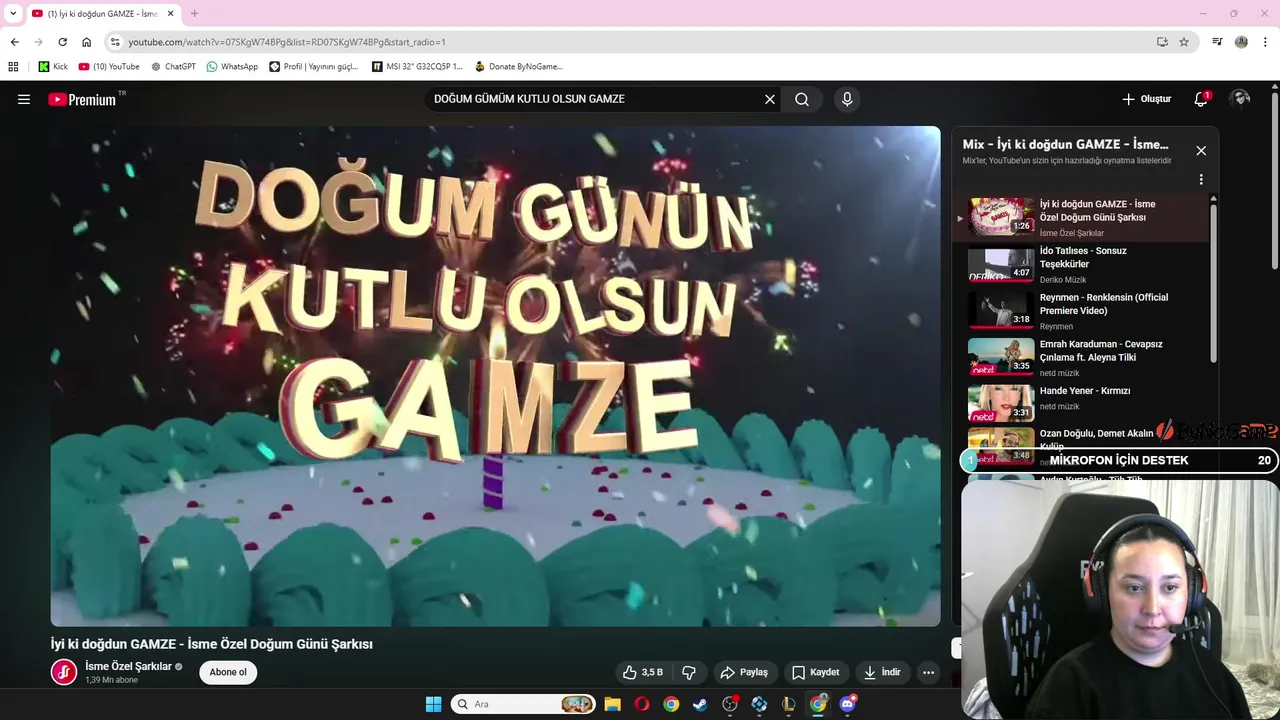Open League of Legends taskbar icon

pyautogui.click(x=789, y=704)
